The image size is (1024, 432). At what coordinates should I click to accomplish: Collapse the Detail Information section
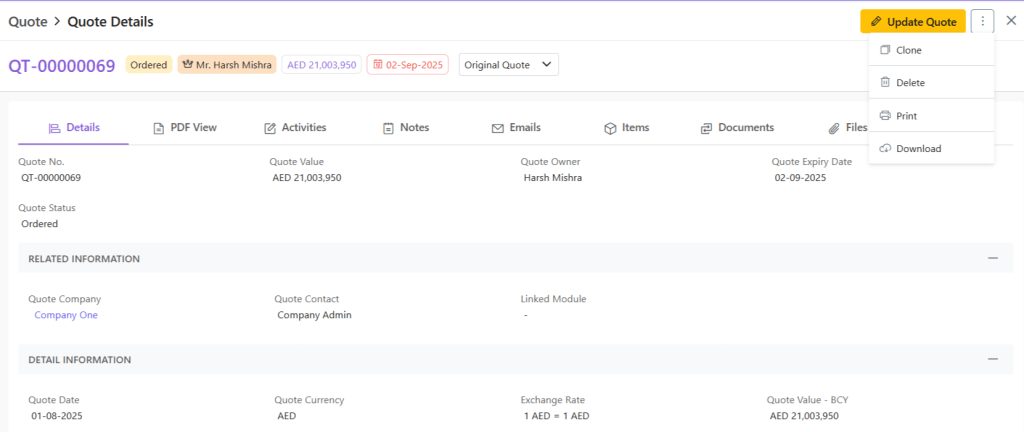coord(993,359)
